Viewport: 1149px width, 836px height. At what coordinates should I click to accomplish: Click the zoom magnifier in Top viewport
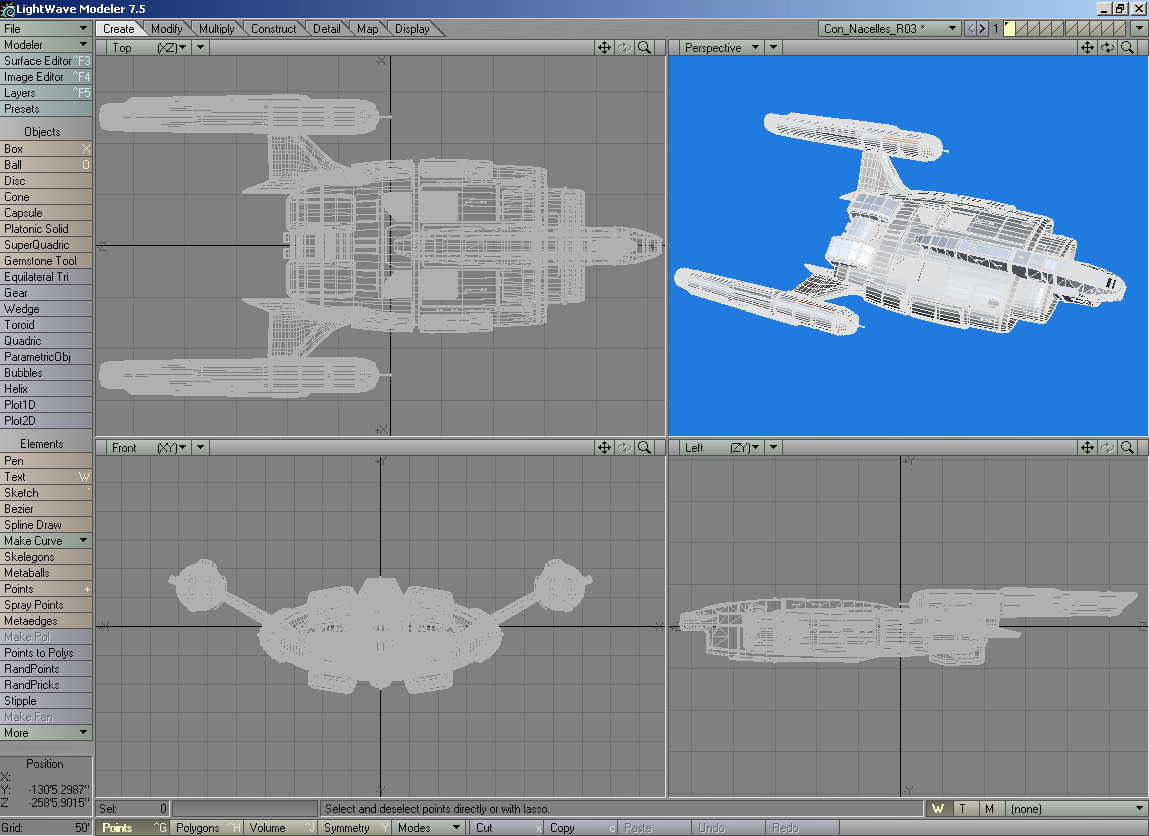tap(644, 48)
